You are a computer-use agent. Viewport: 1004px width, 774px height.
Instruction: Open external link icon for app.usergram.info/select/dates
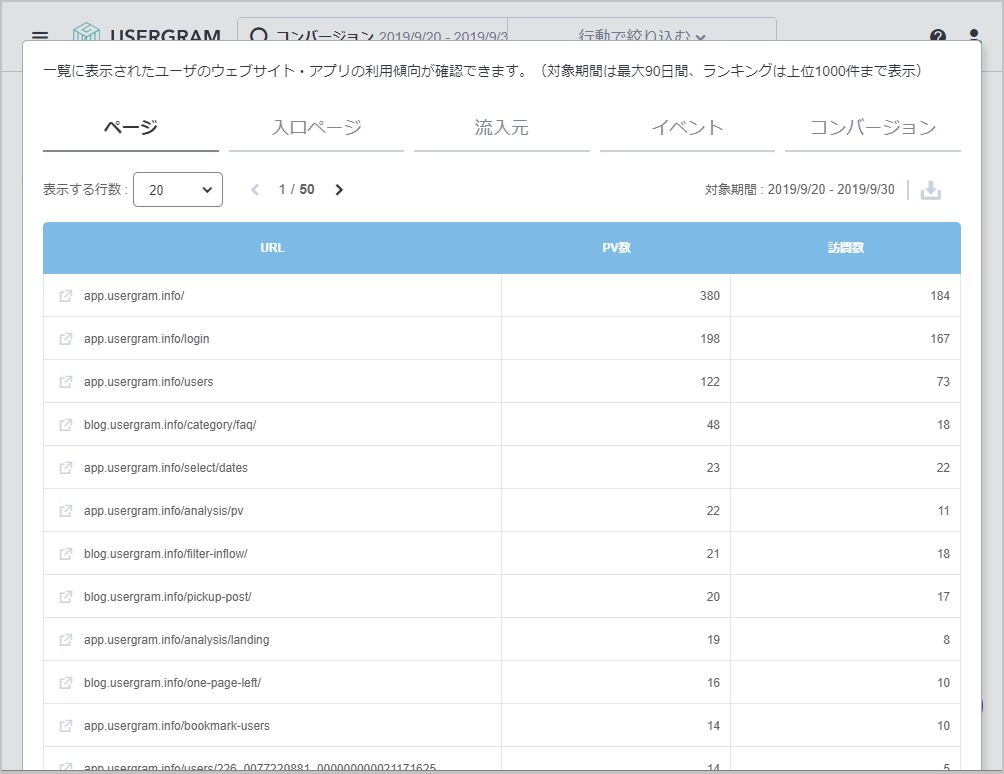[x=66, y=468]
